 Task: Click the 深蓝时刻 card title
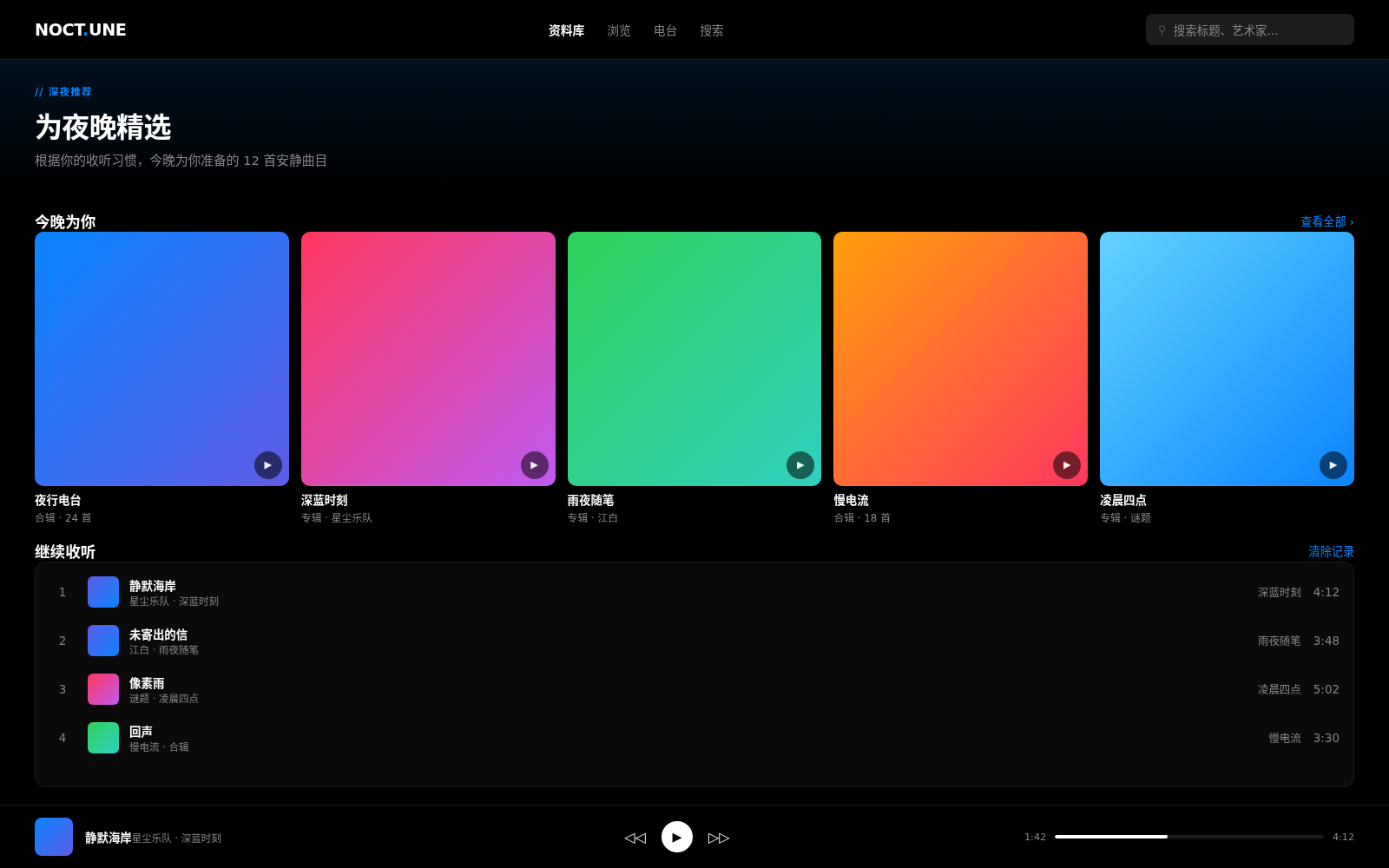click(x=325, y=500)
